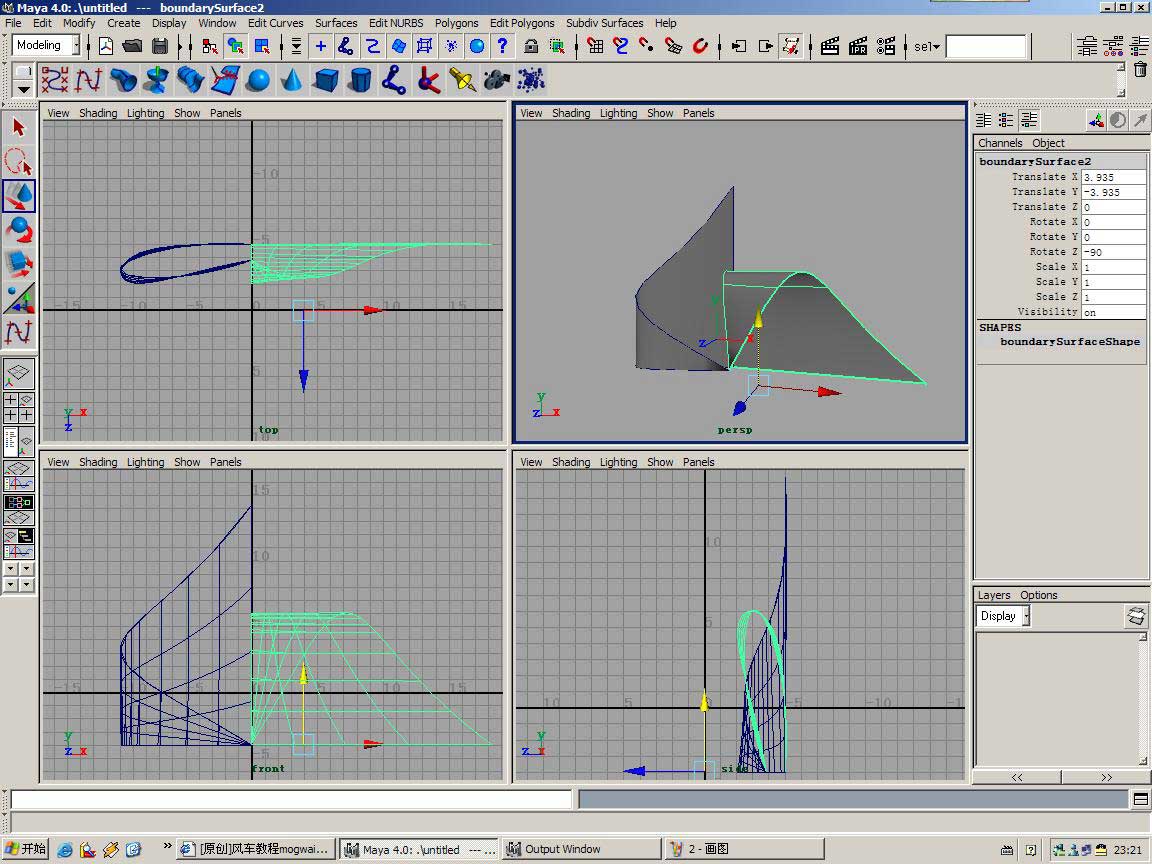Open the sel field type dropdown

coord(926,46)
